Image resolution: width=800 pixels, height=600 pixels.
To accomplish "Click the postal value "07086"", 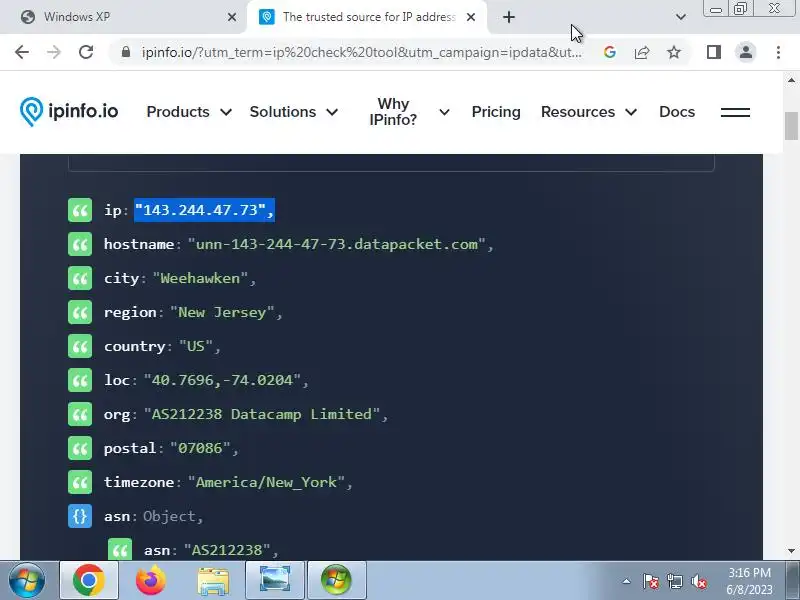I will click(x=200, y=448).
